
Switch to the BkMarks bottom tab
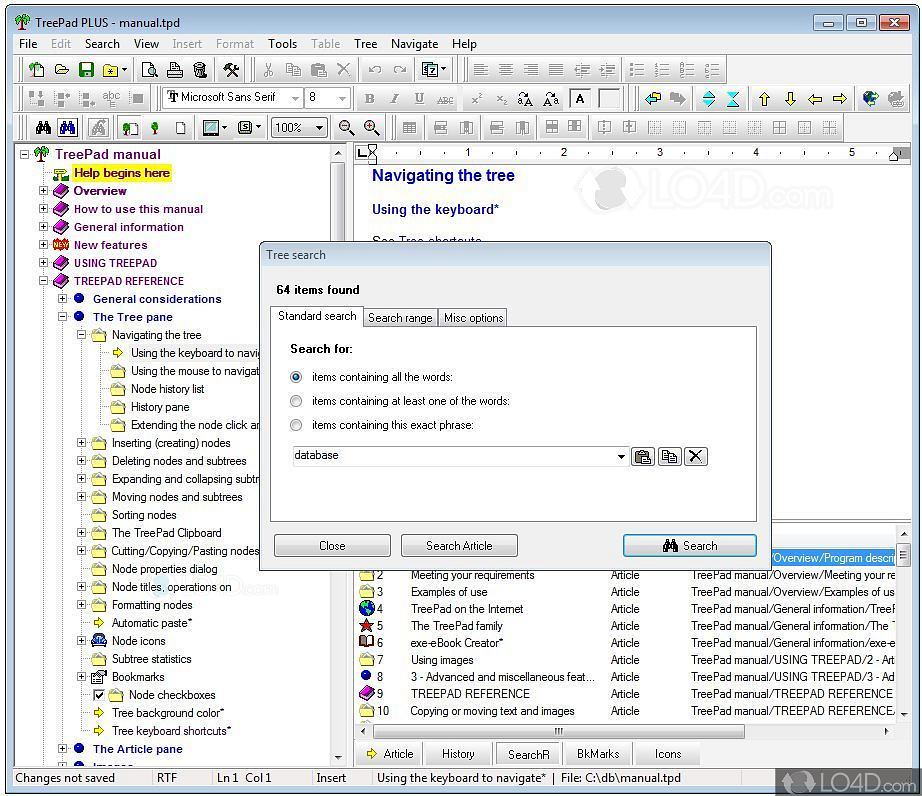(598, 754)
